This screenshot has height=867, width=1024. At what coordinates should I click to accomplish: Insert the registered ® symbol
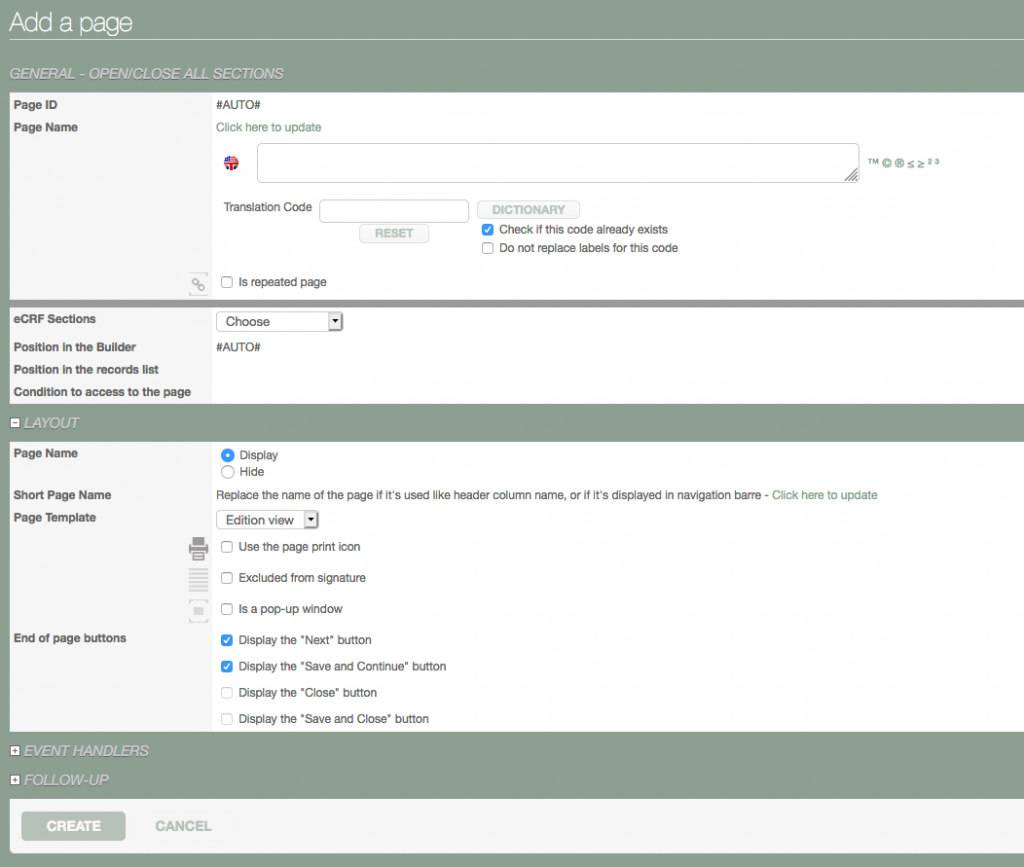(898, 162)
